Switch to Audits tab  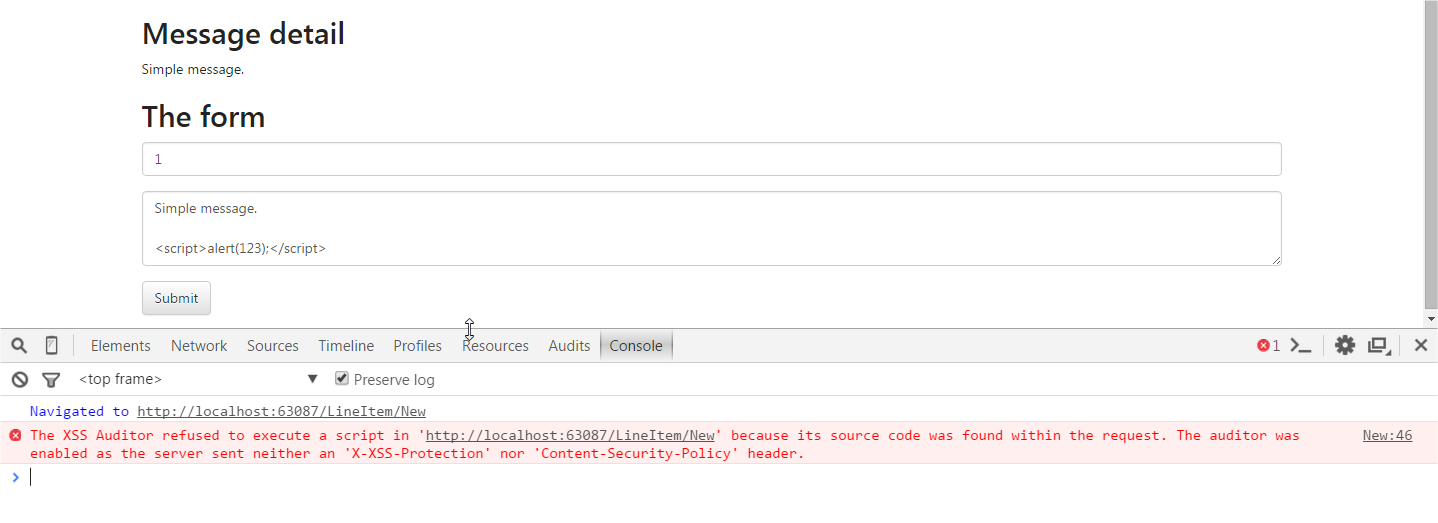pyautogui.click(x=569, y=346)
